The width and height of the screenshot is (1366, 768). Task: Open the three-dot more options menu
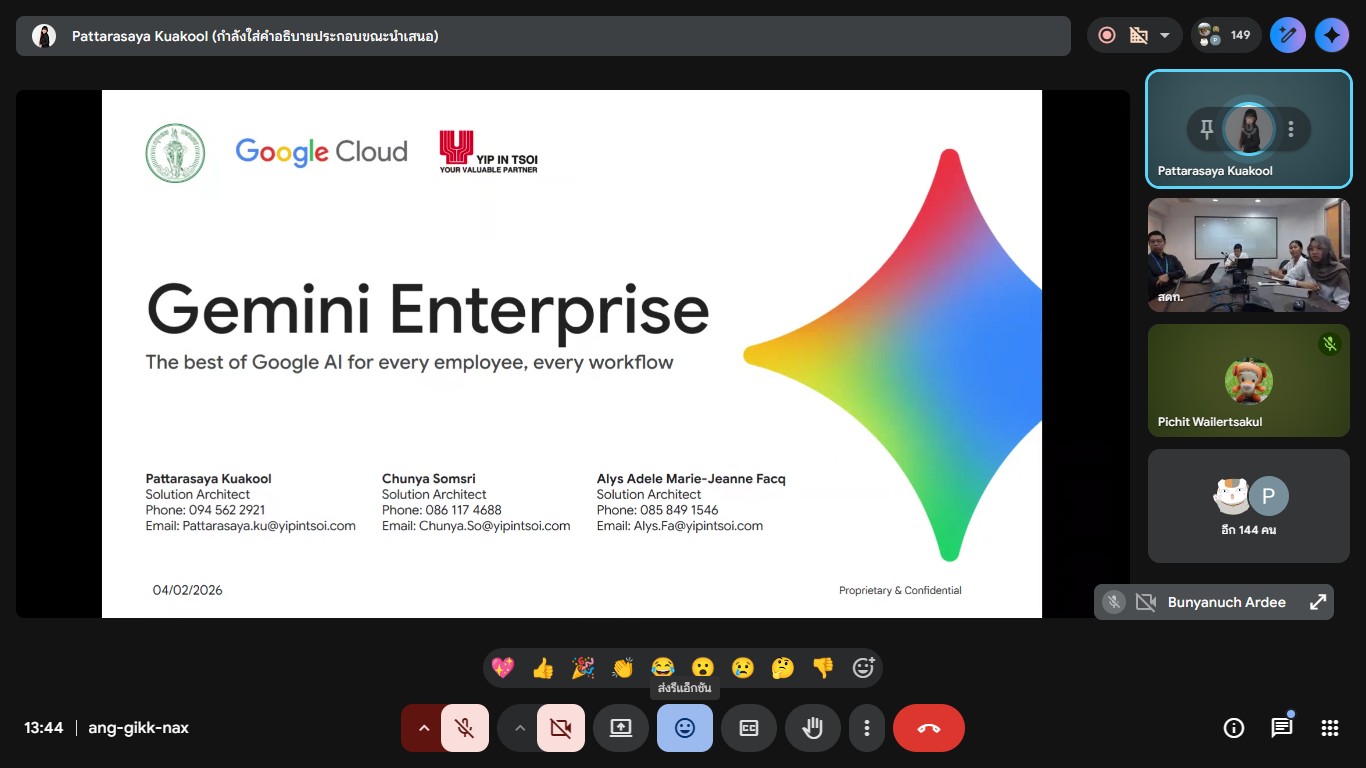coord(867,728)
